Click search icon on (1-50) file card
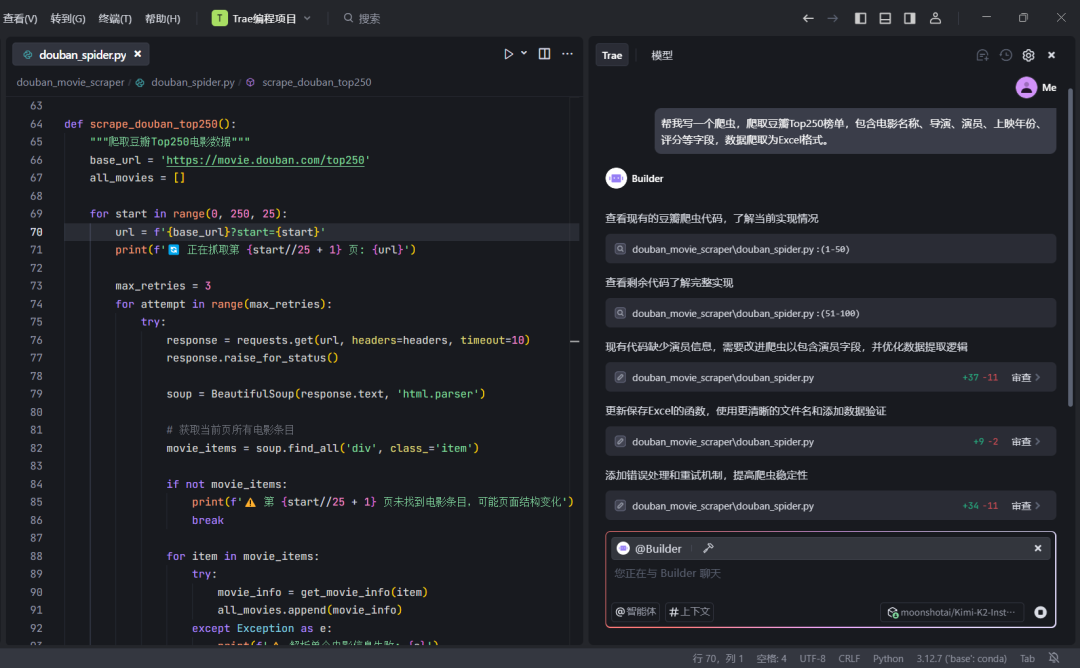 (x=620, y=249)
